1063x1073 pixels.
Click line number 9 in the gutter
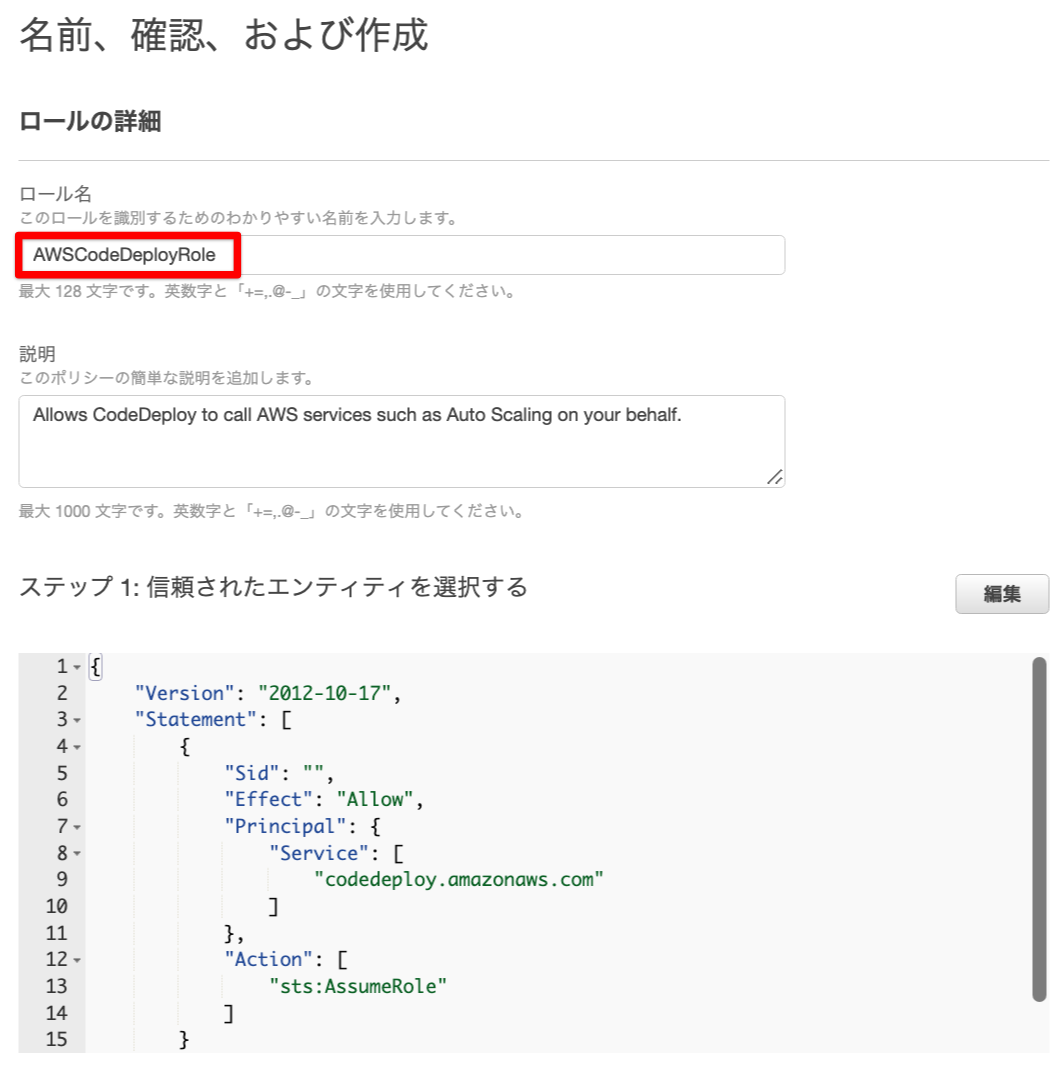62,879
